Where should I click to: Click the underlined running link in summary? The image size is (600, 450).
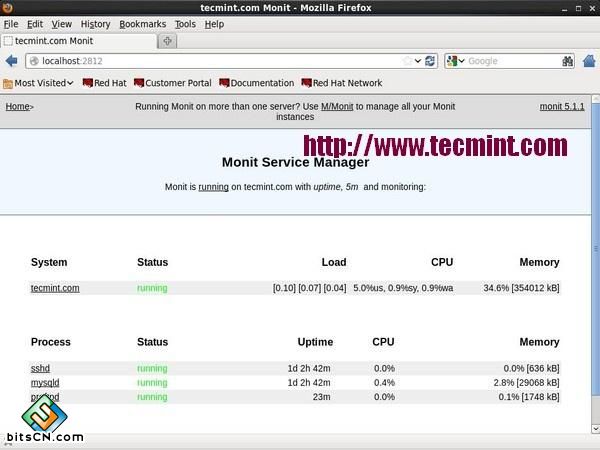coord(213,187)
